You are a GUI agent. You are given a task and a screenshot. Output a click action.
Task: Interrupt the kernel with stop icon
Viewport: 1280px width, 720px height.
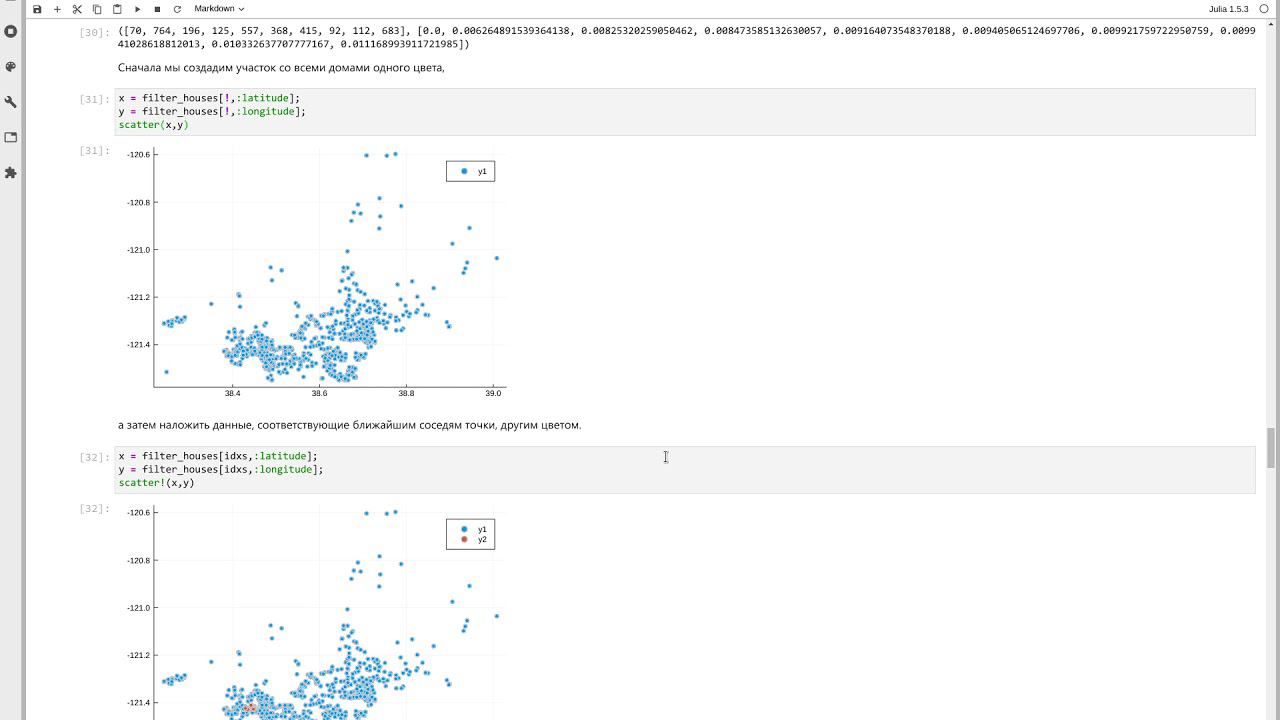point(157,9)
